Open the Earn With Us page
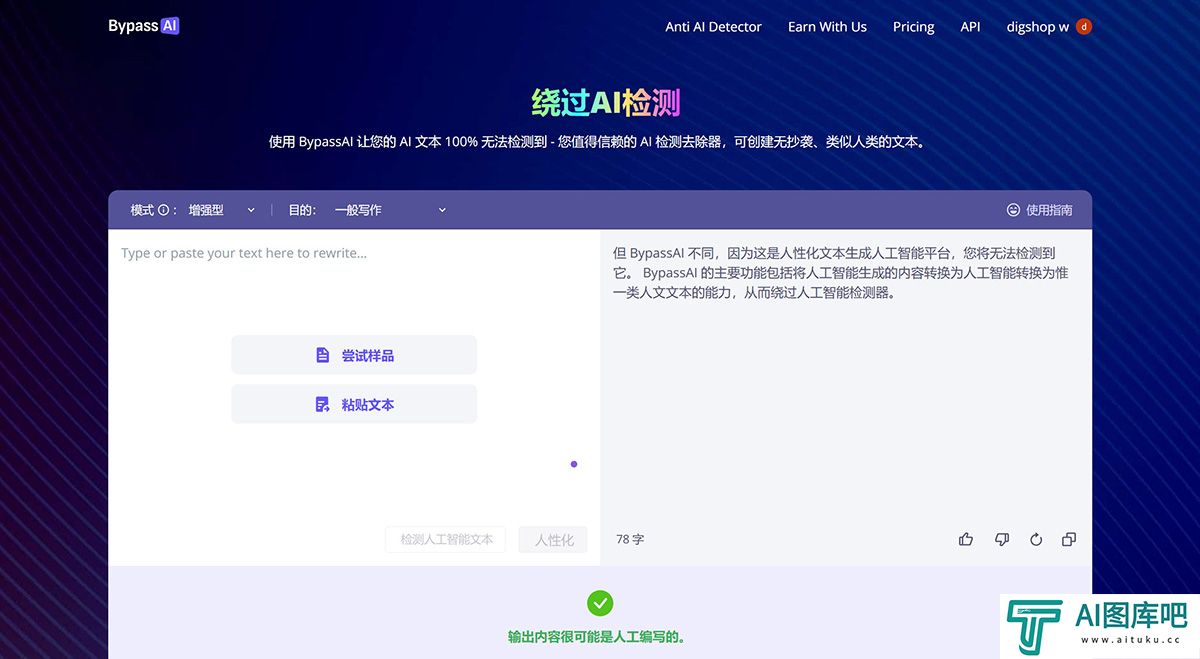 (827, 27)
